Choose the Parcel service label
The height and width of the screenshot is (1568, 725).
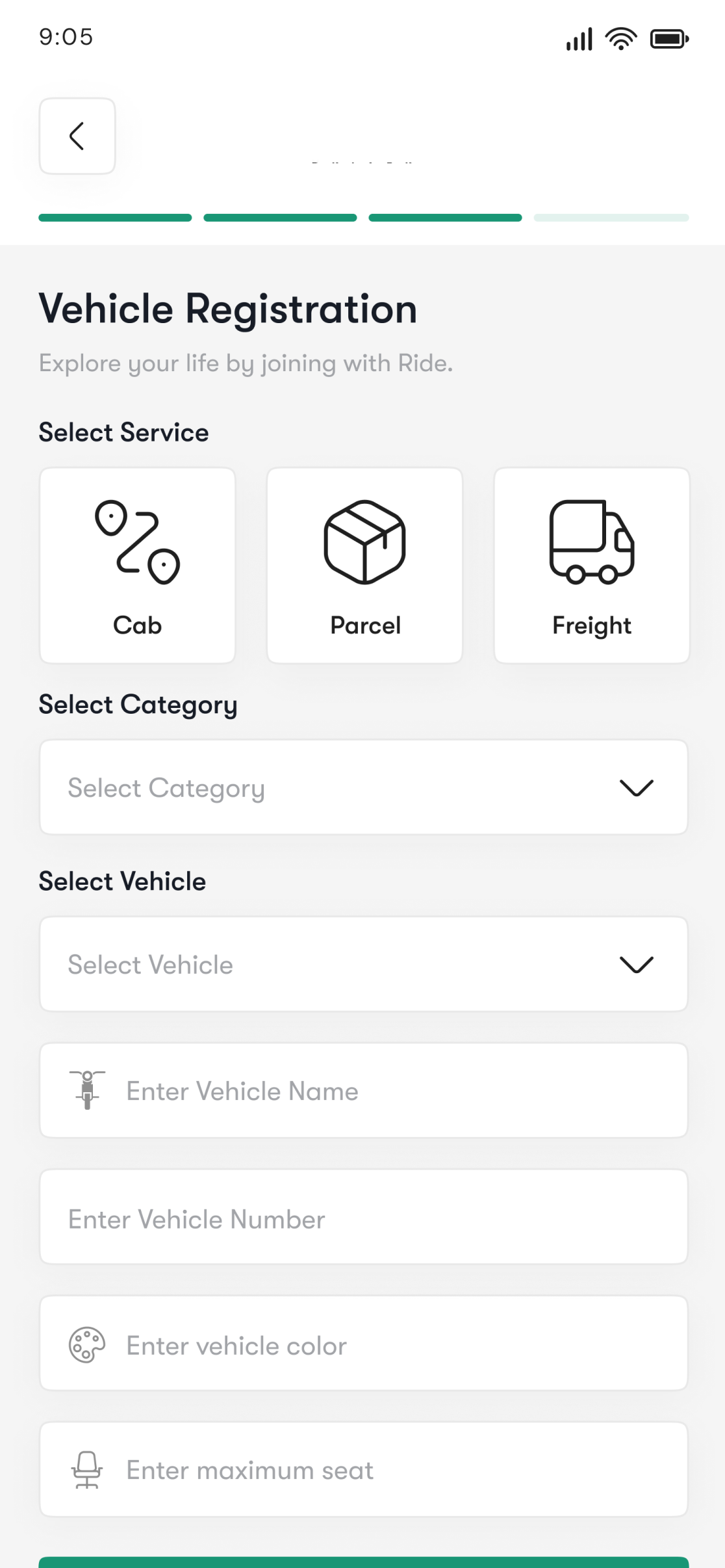coord(365,625)
